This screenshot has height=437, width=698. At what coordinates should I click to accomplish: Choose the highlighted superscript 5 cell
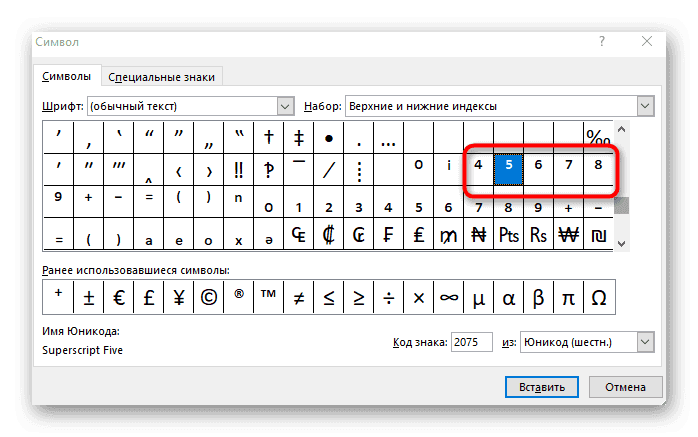(508, 170)
